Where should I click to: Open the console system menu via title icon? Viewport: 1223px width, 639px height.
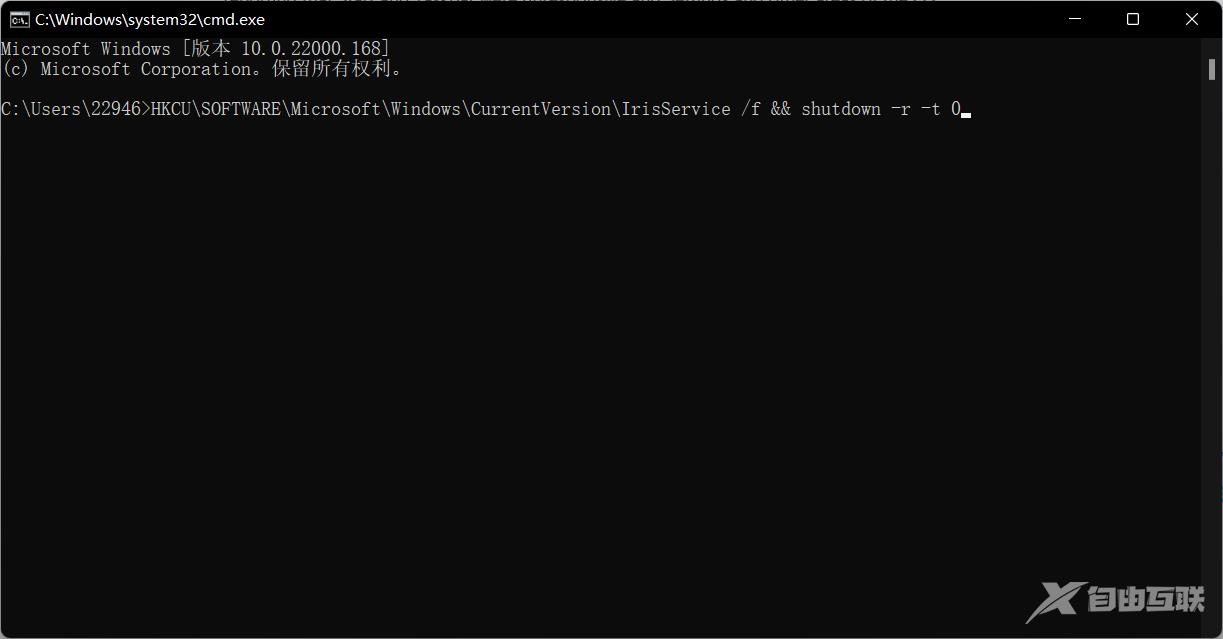pyautogui.click(x=18, y=18)
